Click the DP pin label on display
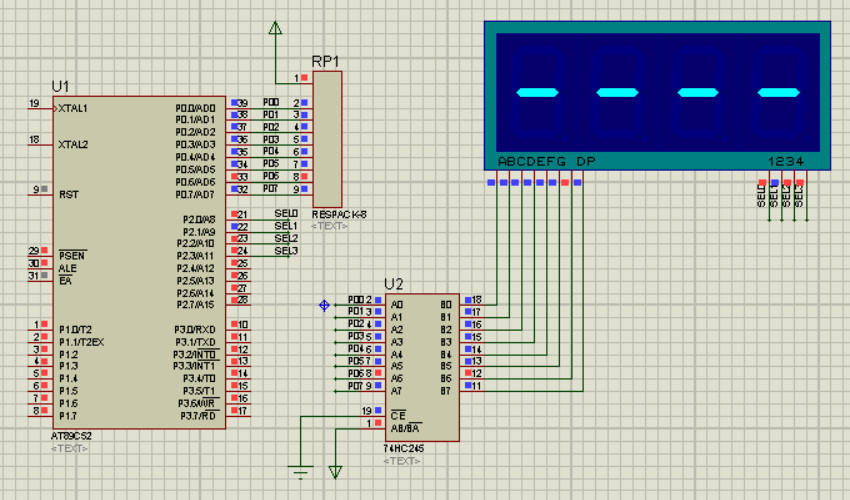850x500 pixels. tap(585, 161)
